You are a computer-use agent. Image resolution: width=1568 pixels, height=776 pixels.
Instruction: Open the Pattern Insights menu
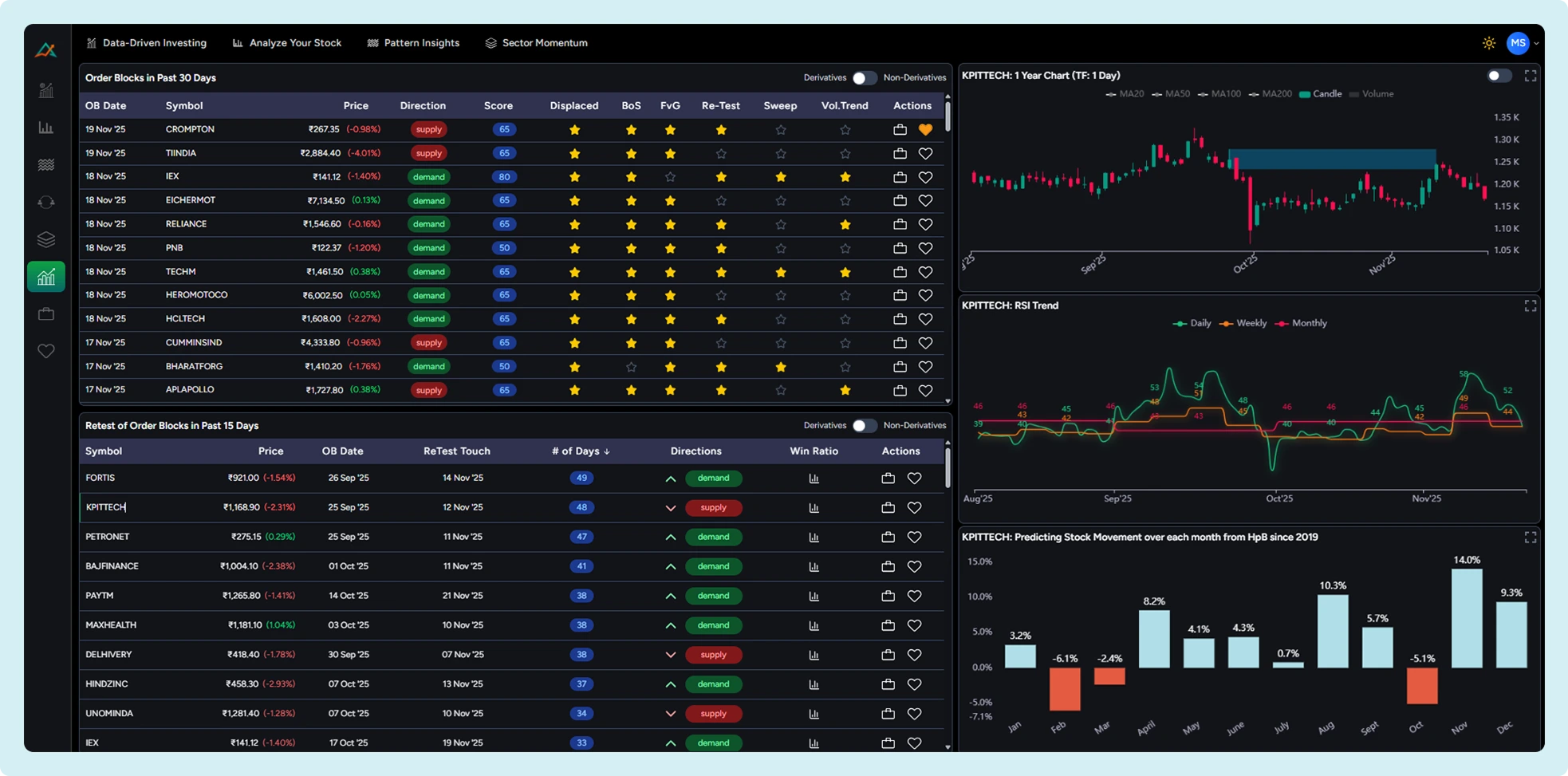[x=413, y=43]
